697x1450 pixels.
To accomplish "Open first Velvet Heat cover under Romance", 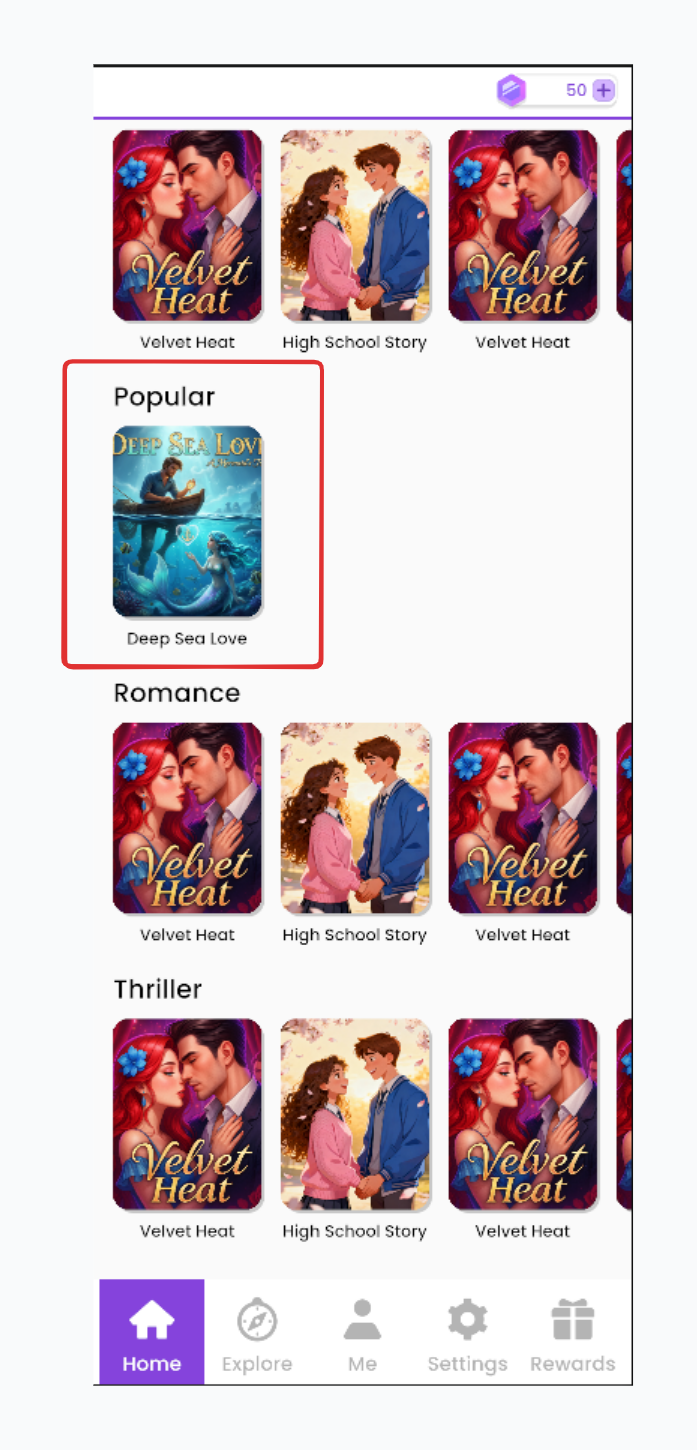I will (187, 818).
